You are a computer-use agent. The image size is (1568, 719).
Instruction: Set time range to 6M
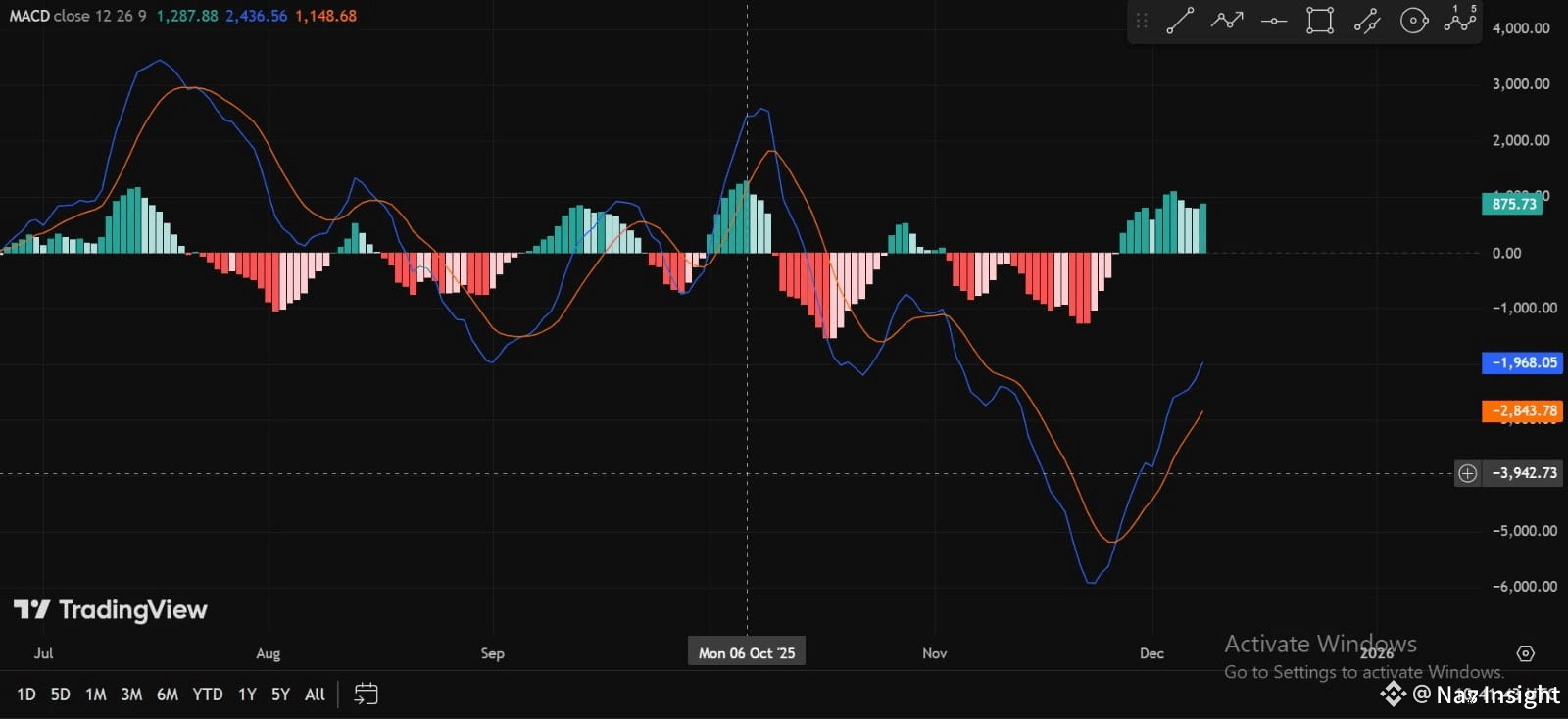point(168,695)
